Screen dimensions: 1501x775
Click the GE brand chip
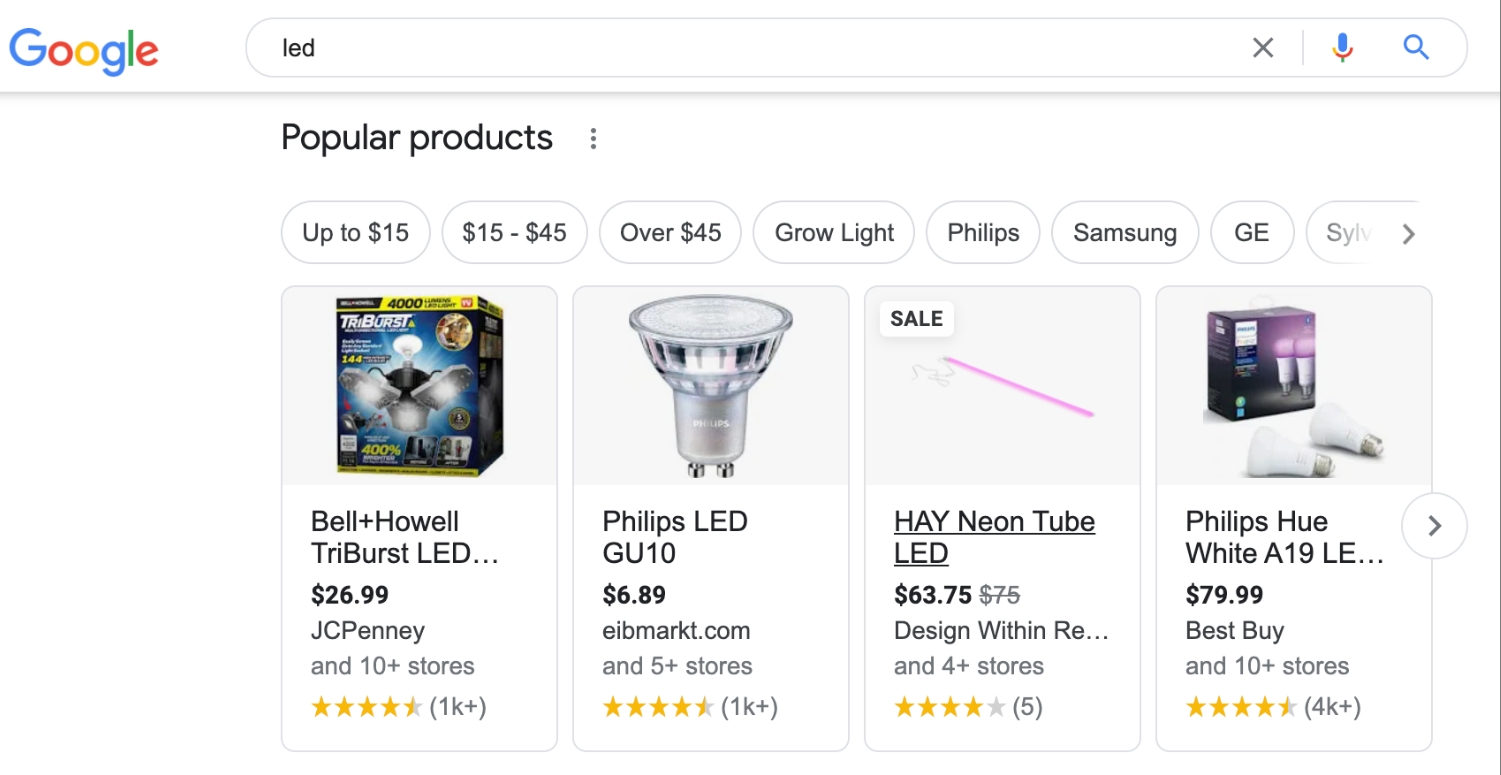(x=1252, y=233)
